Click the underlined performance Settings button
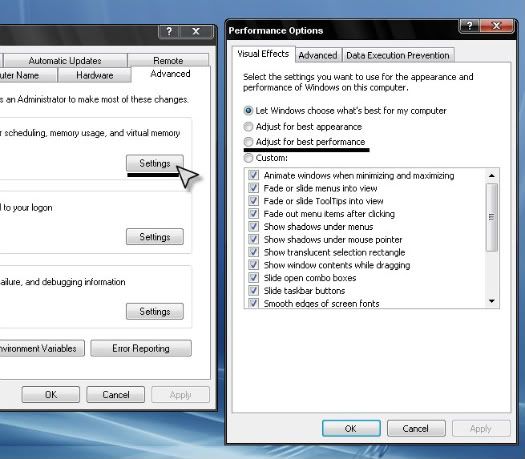Screen dimensions: 525x459 [x=155, y=163]
